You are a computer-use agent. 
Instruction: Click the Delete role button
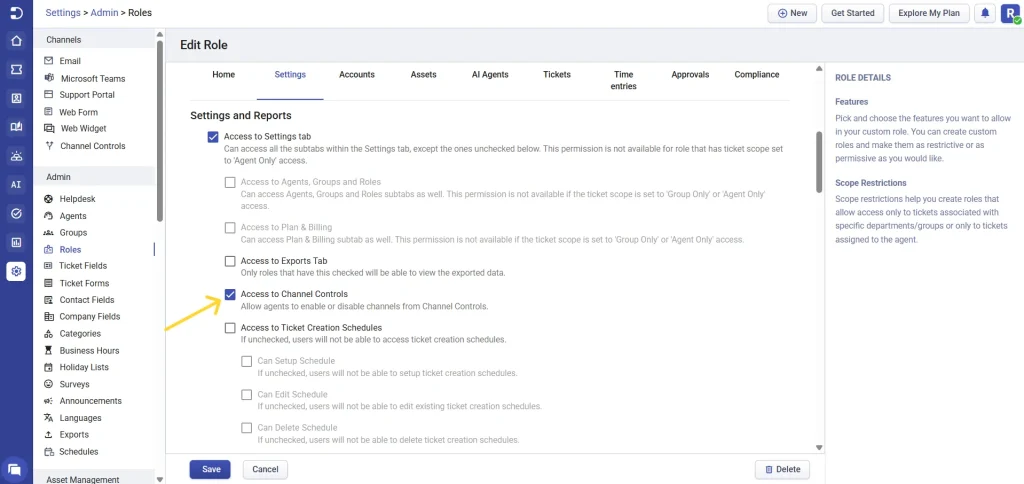[x=782, y=469]
